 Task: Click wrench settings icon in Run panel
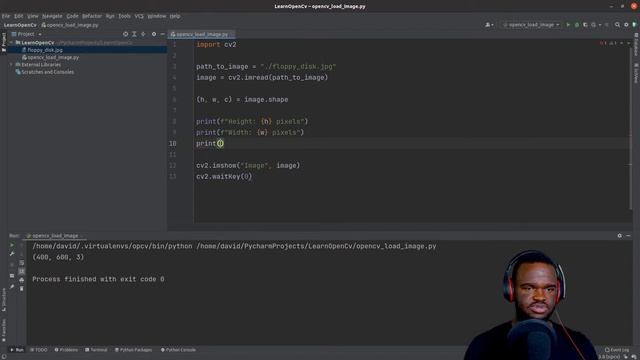12,254
